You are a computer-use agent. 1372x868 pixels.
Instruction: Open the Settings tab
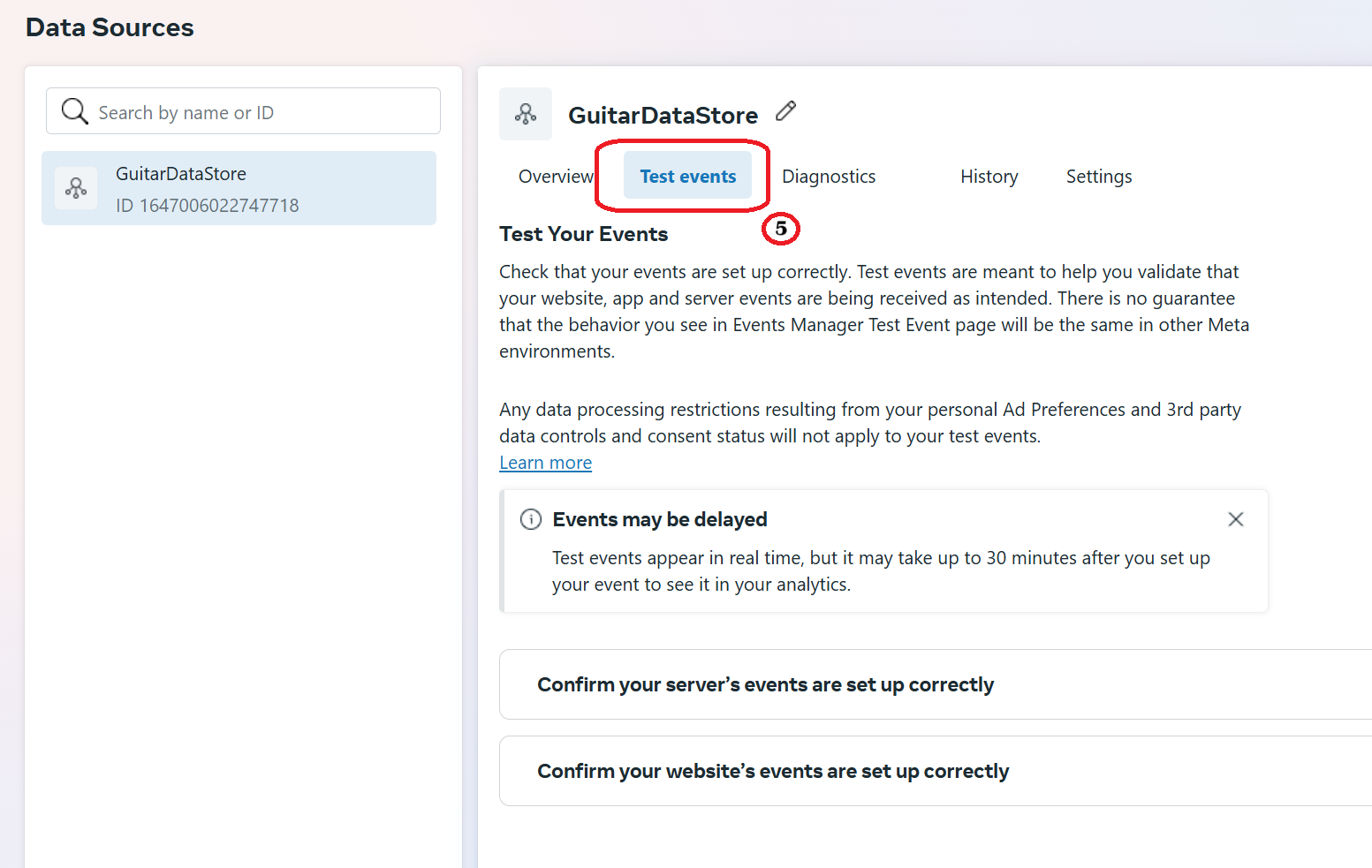pyautogui.click(x=1099, y=177)
